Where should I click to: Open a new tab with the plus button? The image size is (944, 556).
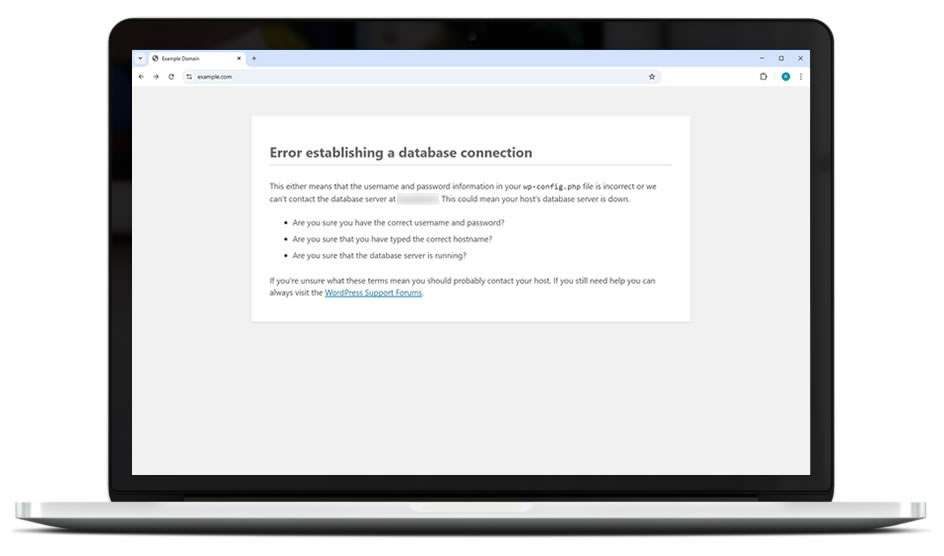tap(254, 58)
